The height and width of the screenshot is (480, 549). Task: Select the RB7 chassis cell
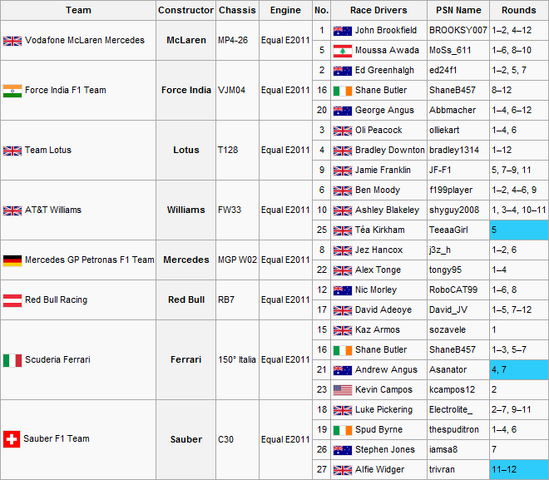click(237, 300)
